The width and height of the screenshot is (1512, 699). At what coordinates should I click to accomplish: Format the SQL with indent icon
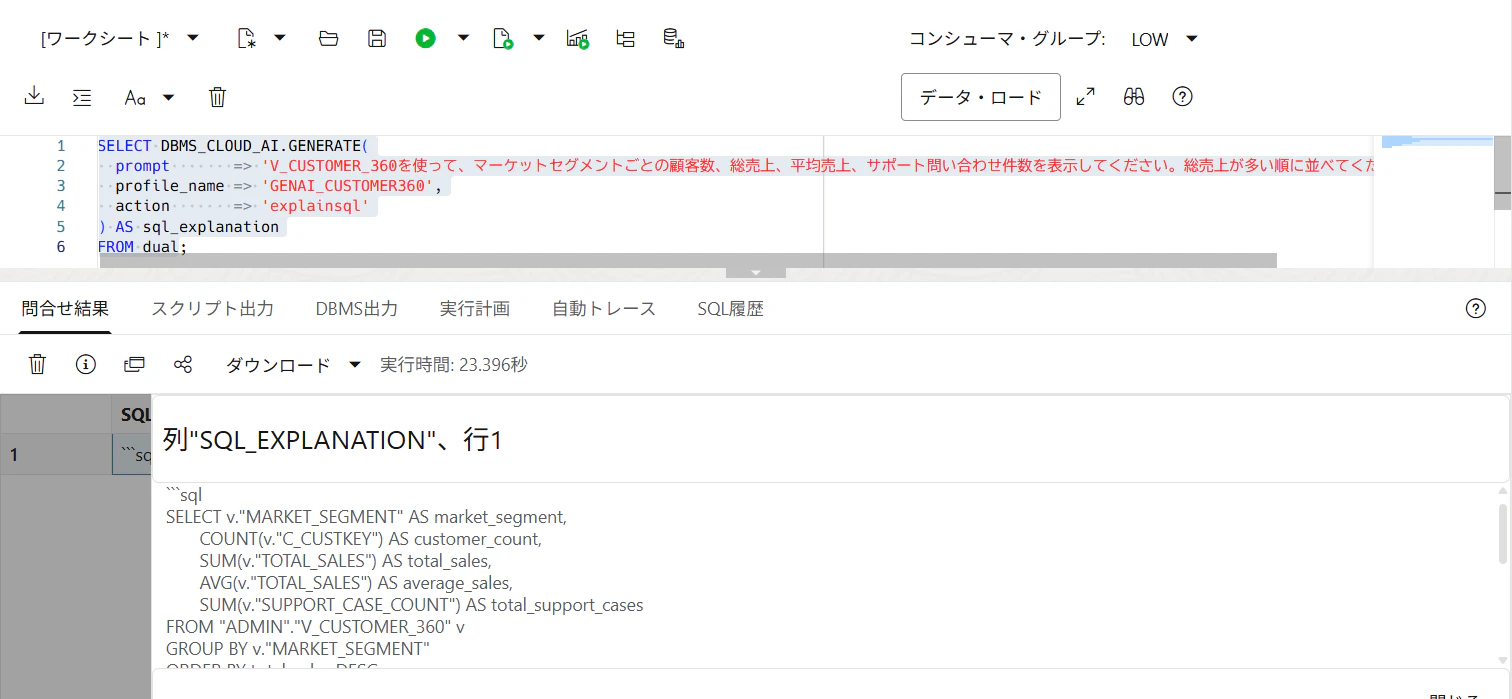click(x=82, y=97)
